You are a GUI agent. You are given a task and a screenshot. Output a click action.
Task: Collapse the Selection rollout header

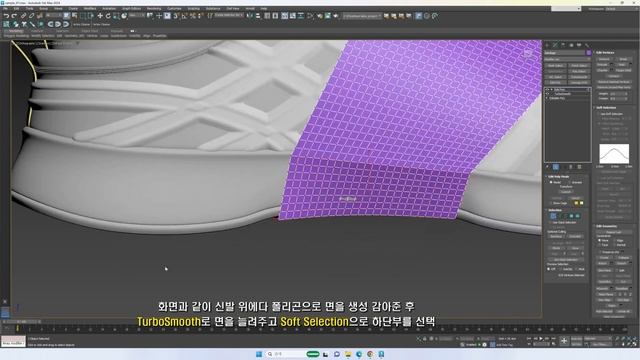[554, 210]
